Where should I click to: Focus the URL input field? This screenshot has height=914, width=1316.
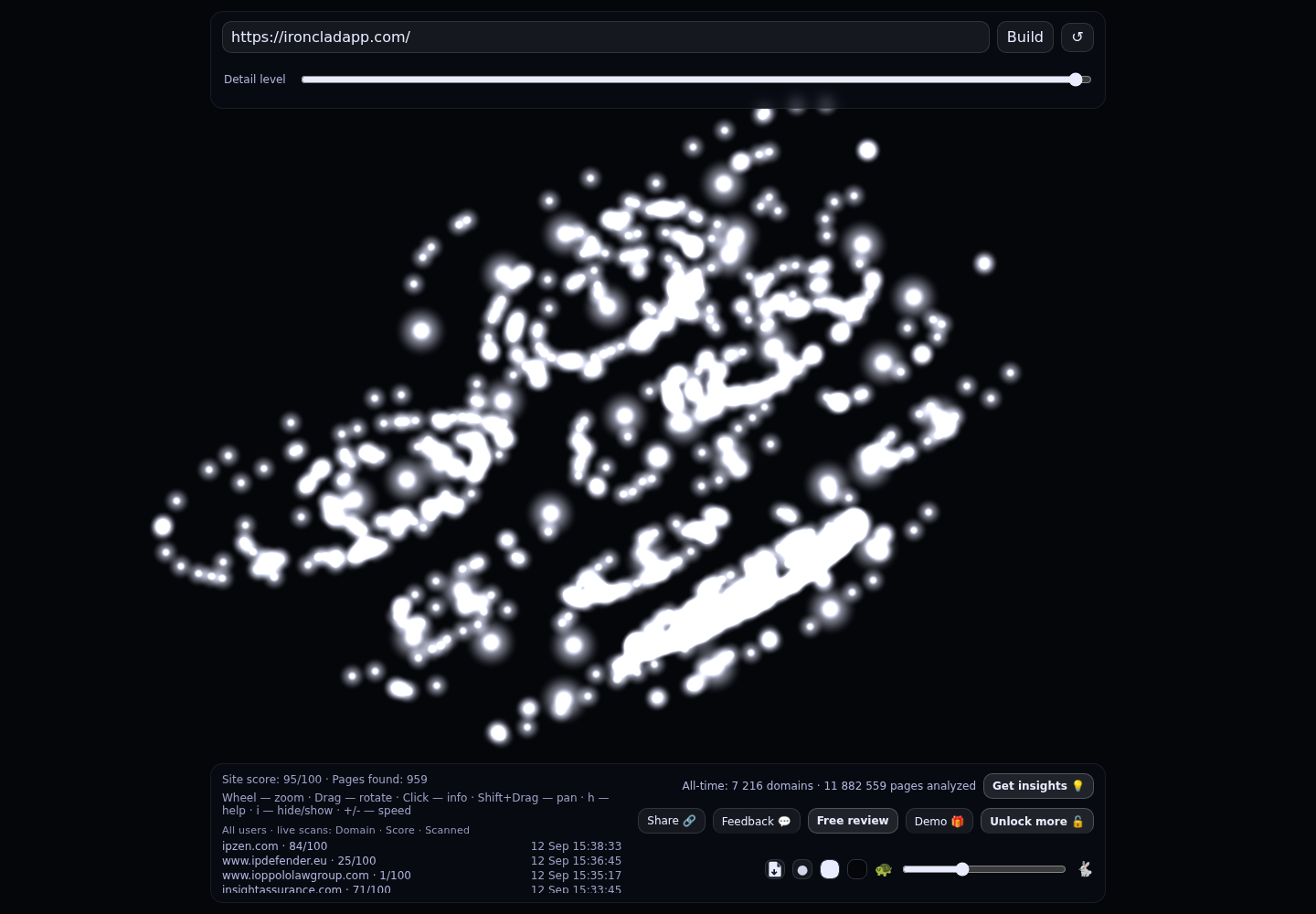tap(606, 37)
